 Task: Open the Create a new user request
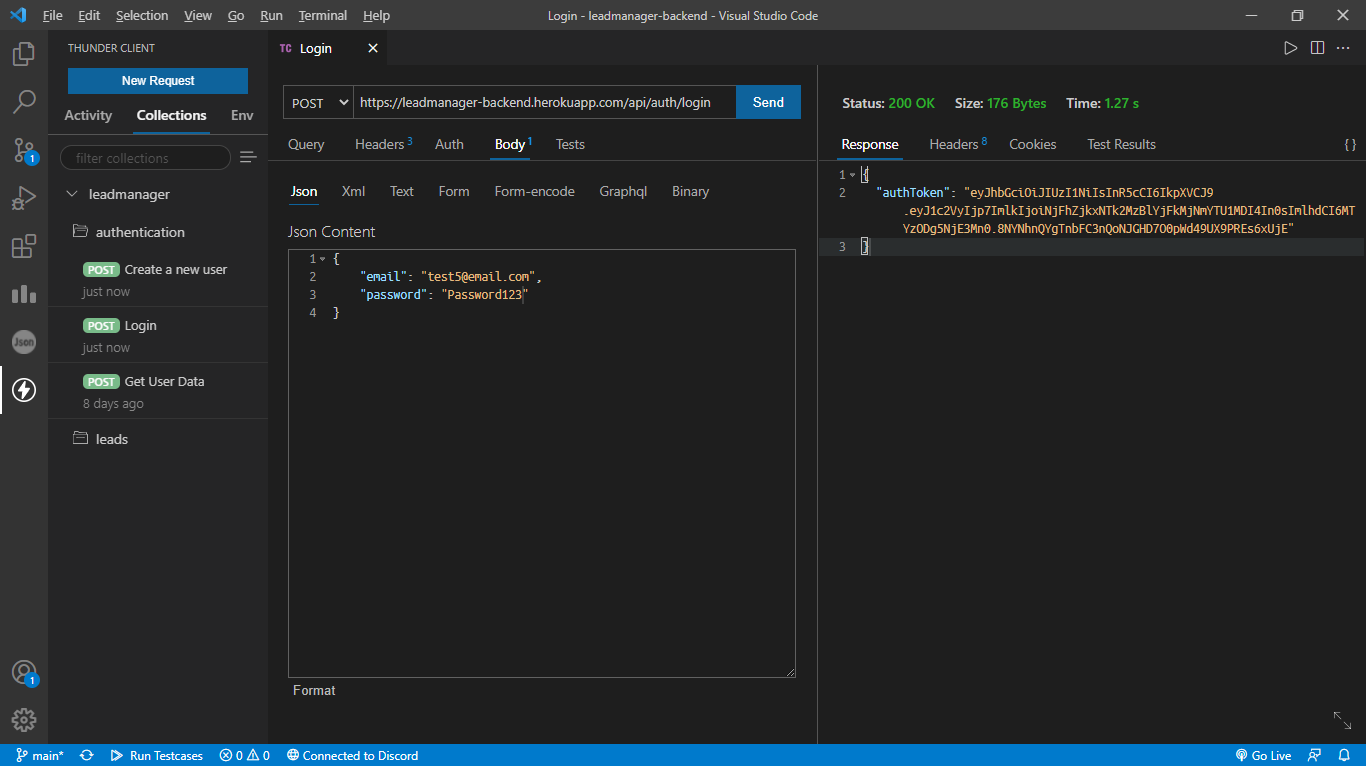tap(158, 279)
